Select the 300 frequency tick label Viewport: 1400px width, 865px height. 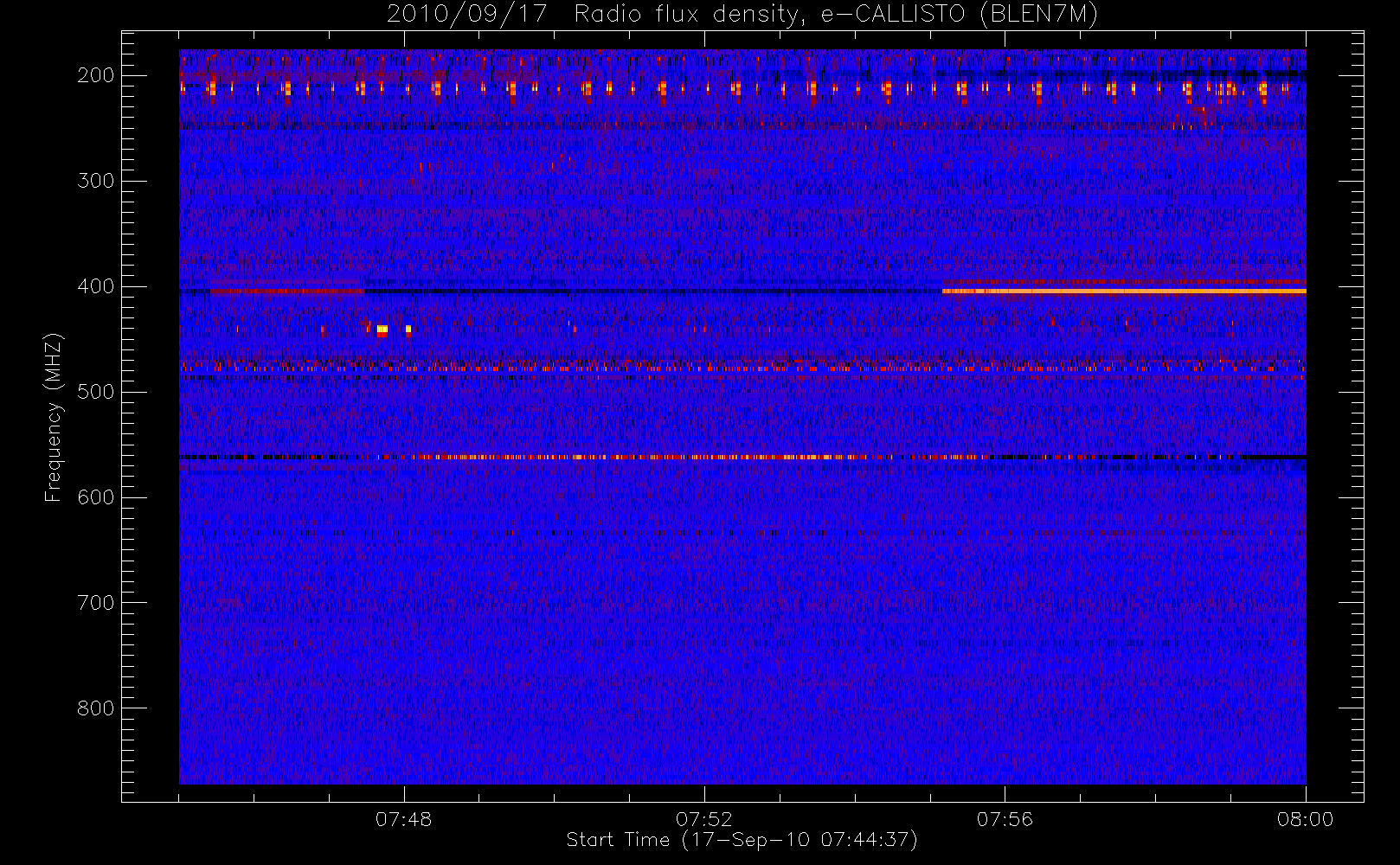pos(96,181)
